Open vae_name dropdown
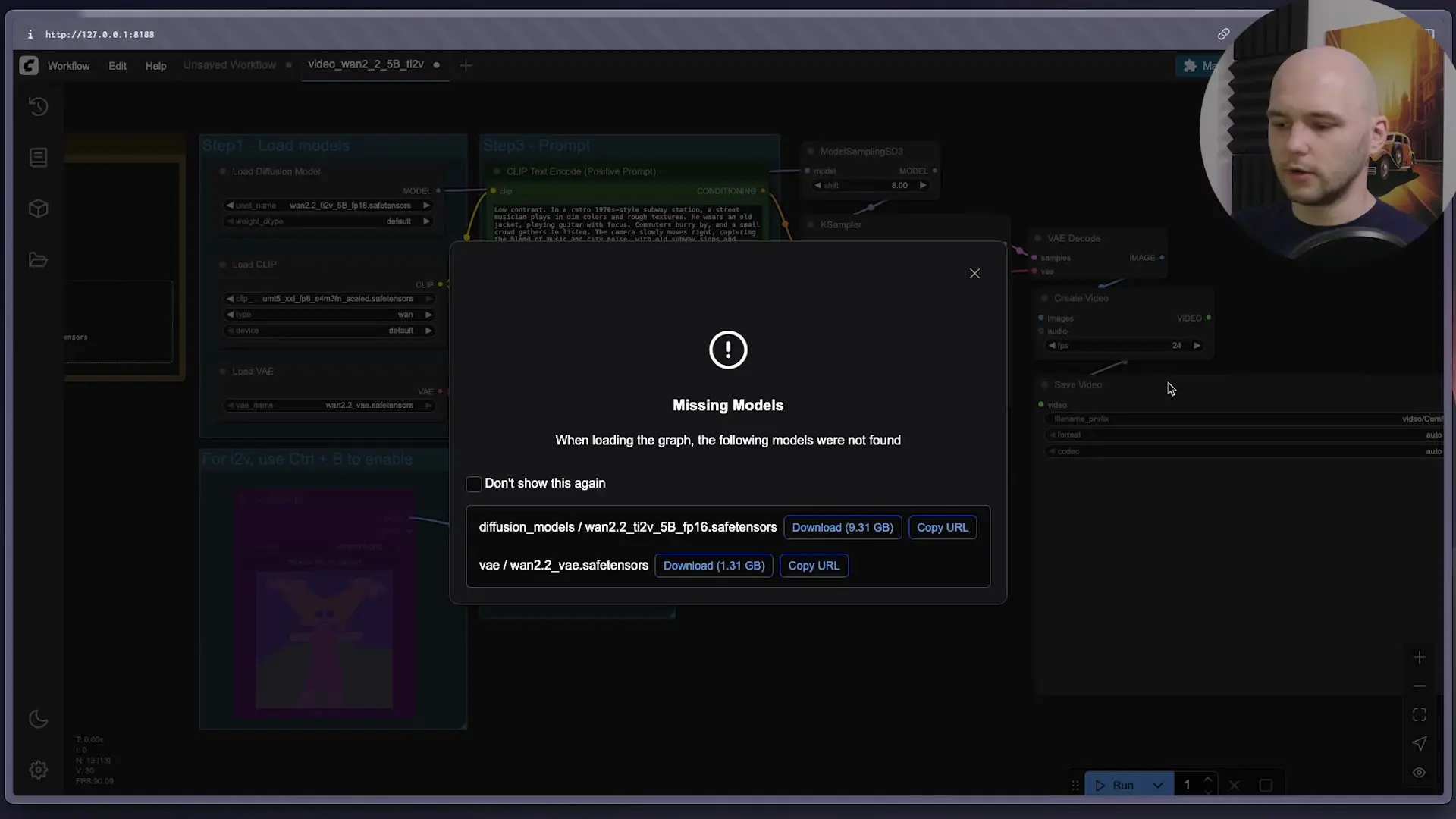The width and height of the screenshot is (1456, 819). [328, 406]
